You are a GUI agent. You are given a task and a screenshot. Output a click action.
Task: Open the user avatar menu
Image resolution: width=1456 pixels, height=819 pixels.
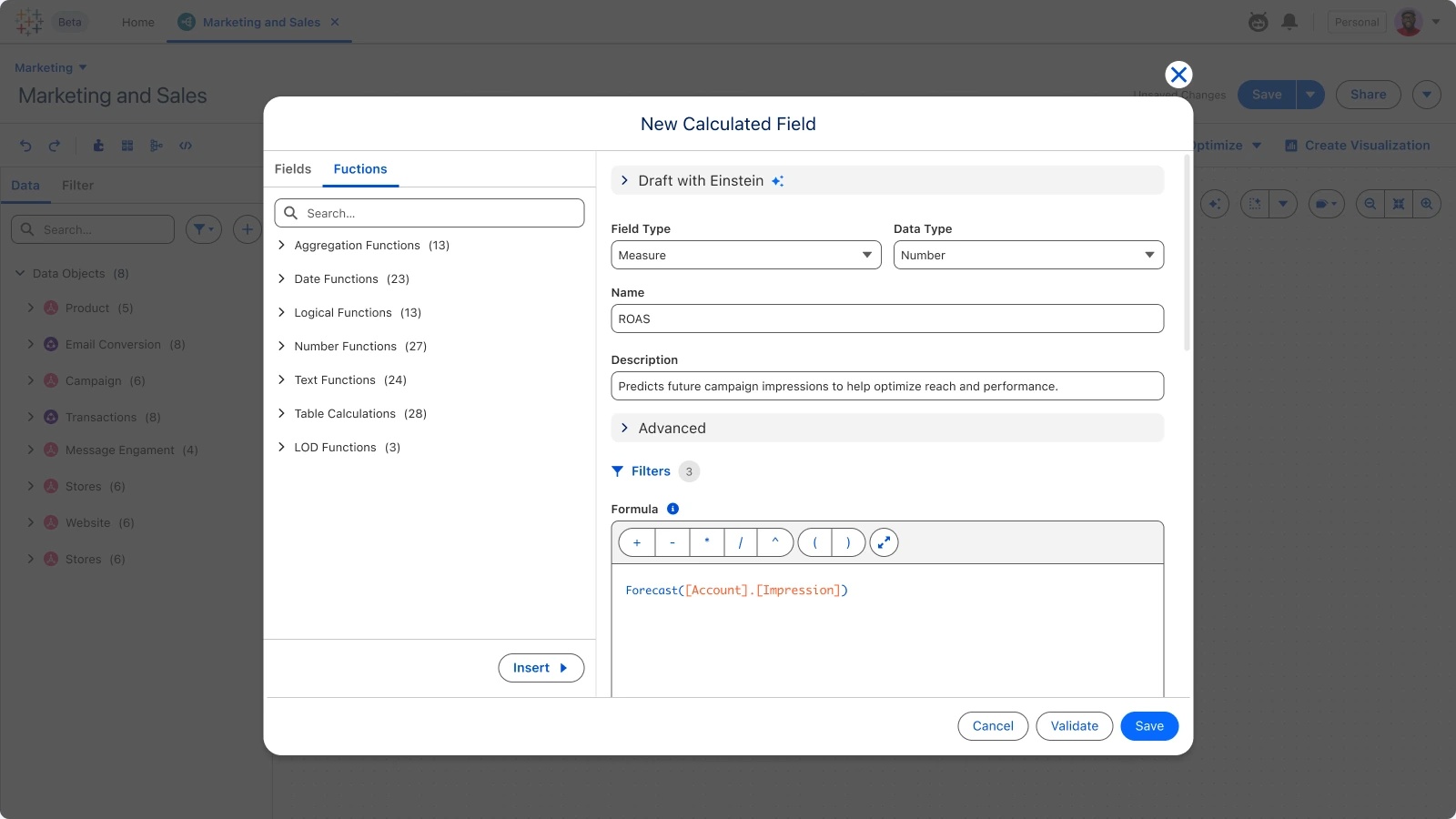point(1409,22)
